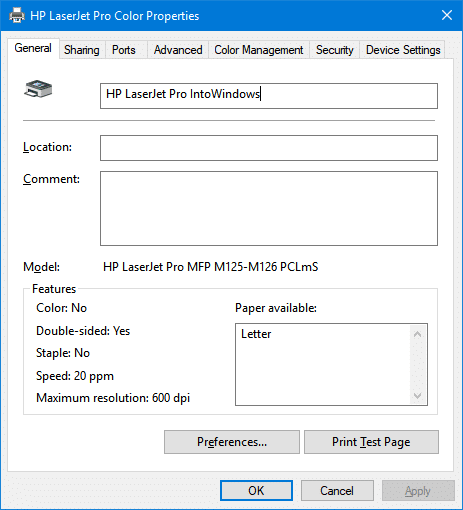Select Letter in the paper available list
Screen dimensions: 463x510
pos(256,334)
